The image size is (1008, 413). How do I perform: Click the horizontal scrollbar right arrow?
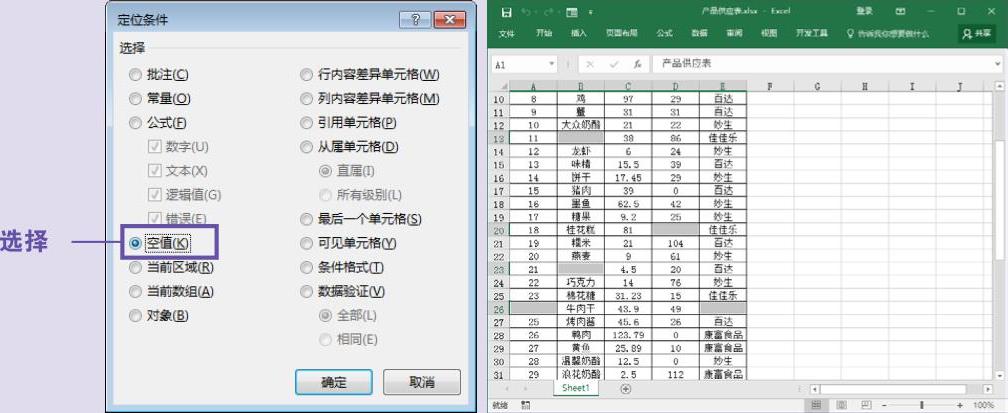(x=988, y=389)
